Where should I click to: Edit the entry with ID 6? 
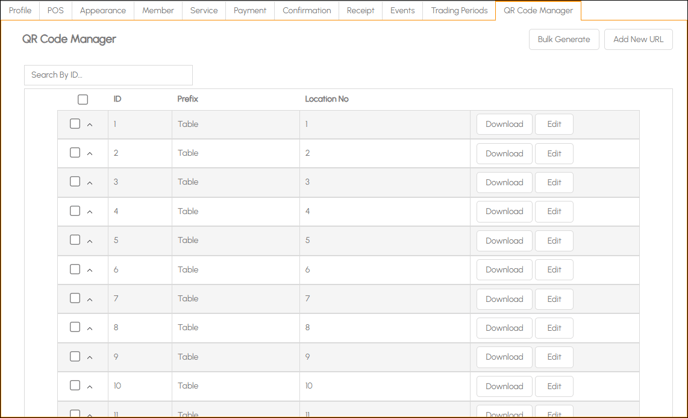554,270
